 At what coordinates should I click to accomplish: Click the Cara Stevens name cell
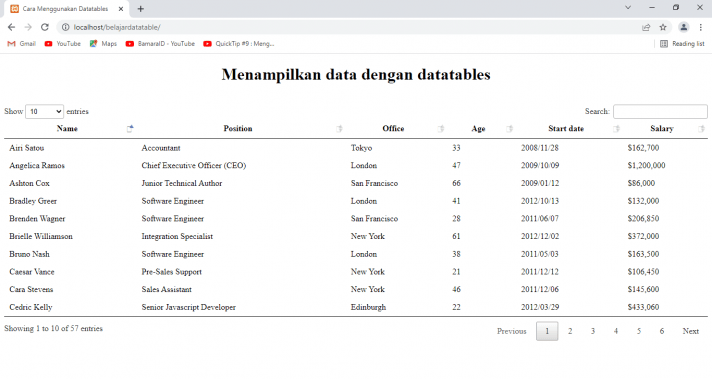pos(31,290)
